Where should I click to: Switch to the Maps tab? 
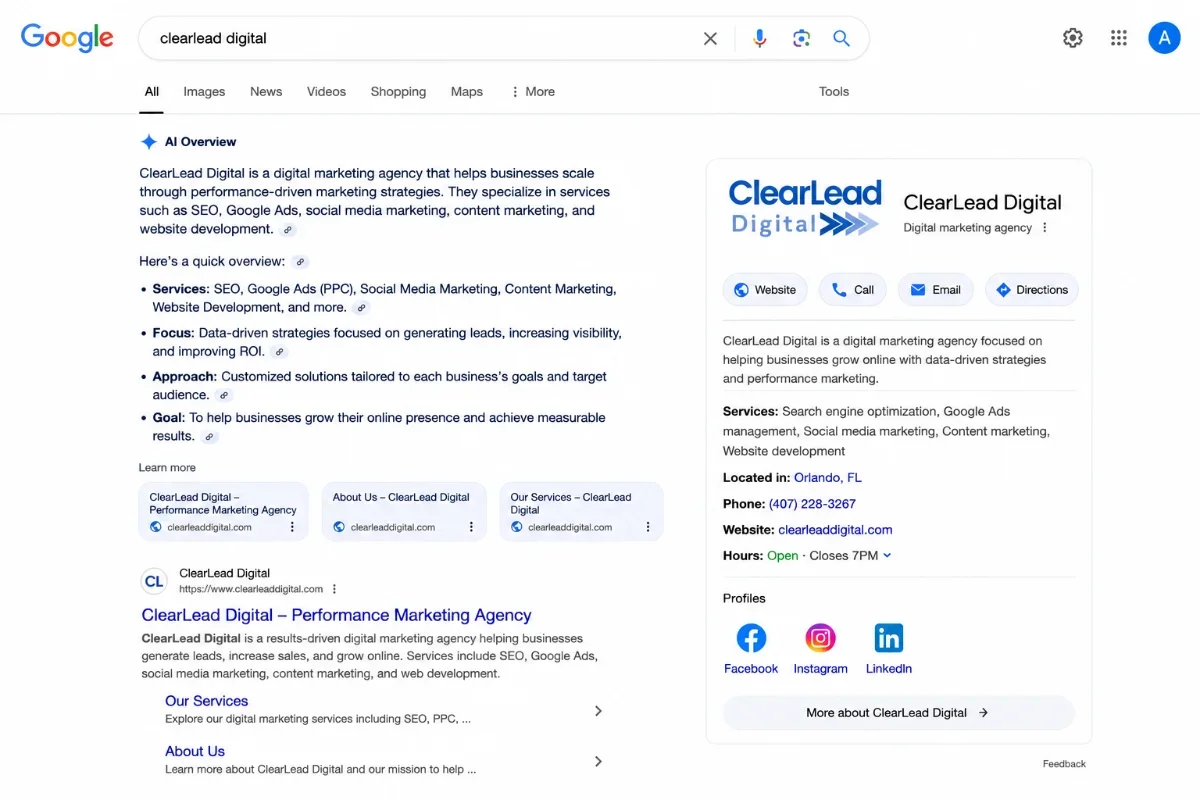pyautogui.click(x=467, y=91)
